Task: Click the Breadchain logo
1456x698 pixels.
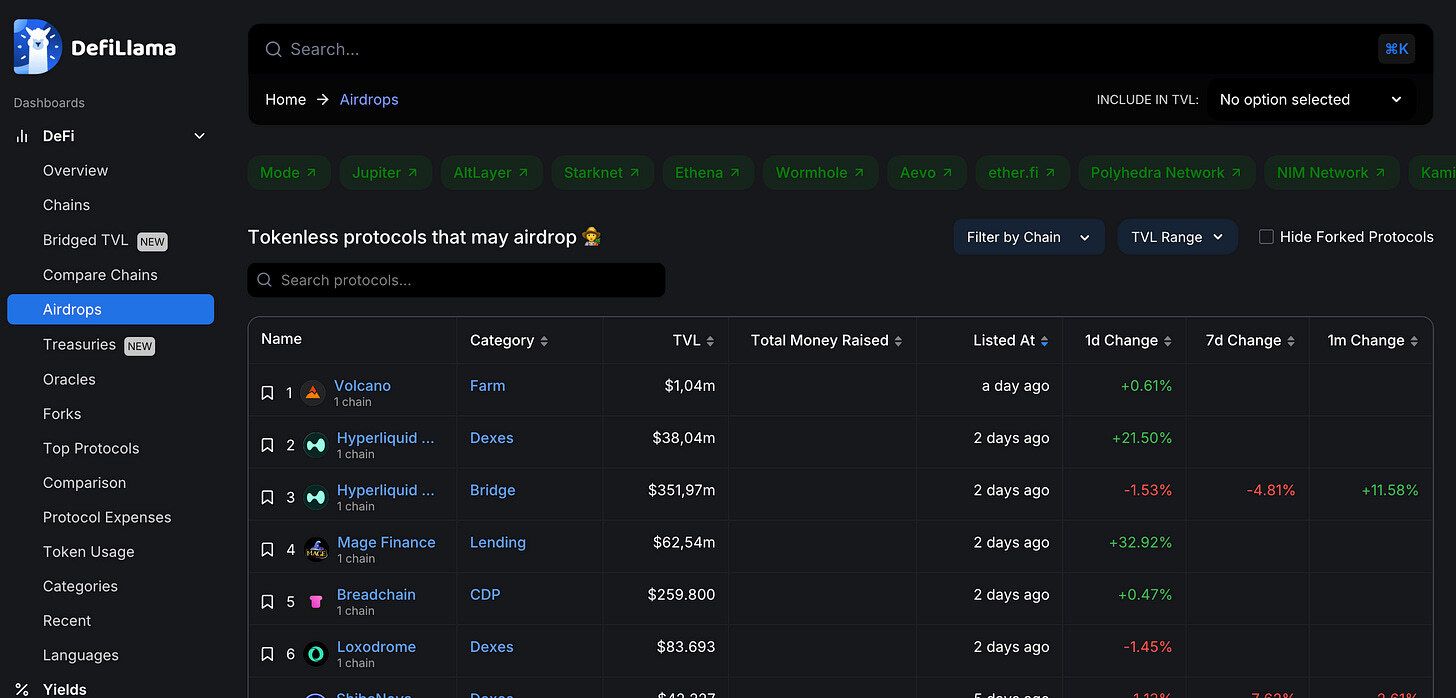Action: click(316, 601)
